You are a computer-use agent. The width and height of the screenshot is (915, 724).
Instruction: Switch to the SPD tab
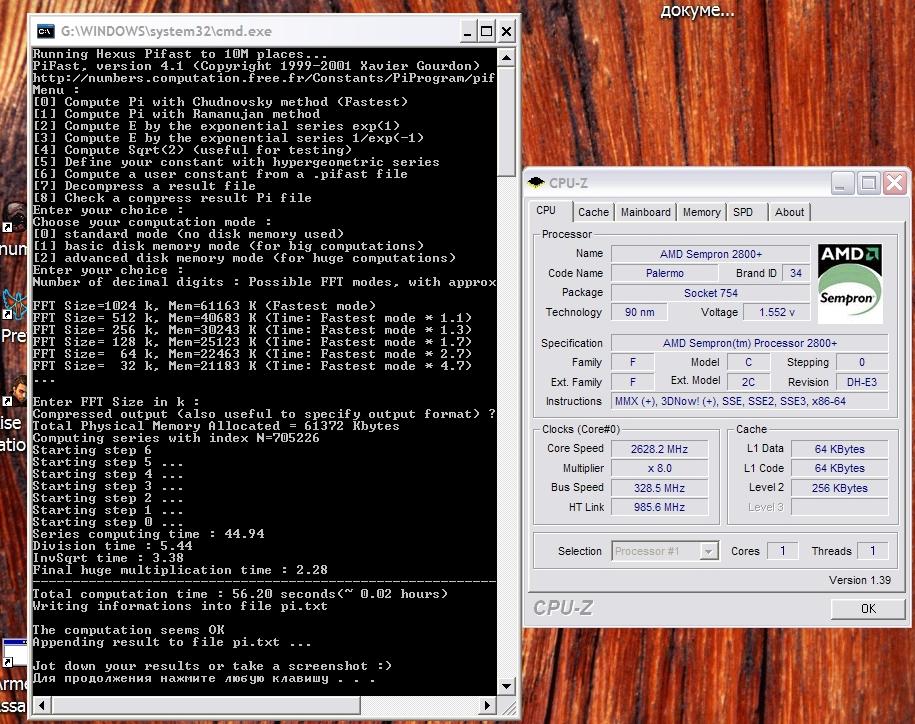tap(743, 212)
